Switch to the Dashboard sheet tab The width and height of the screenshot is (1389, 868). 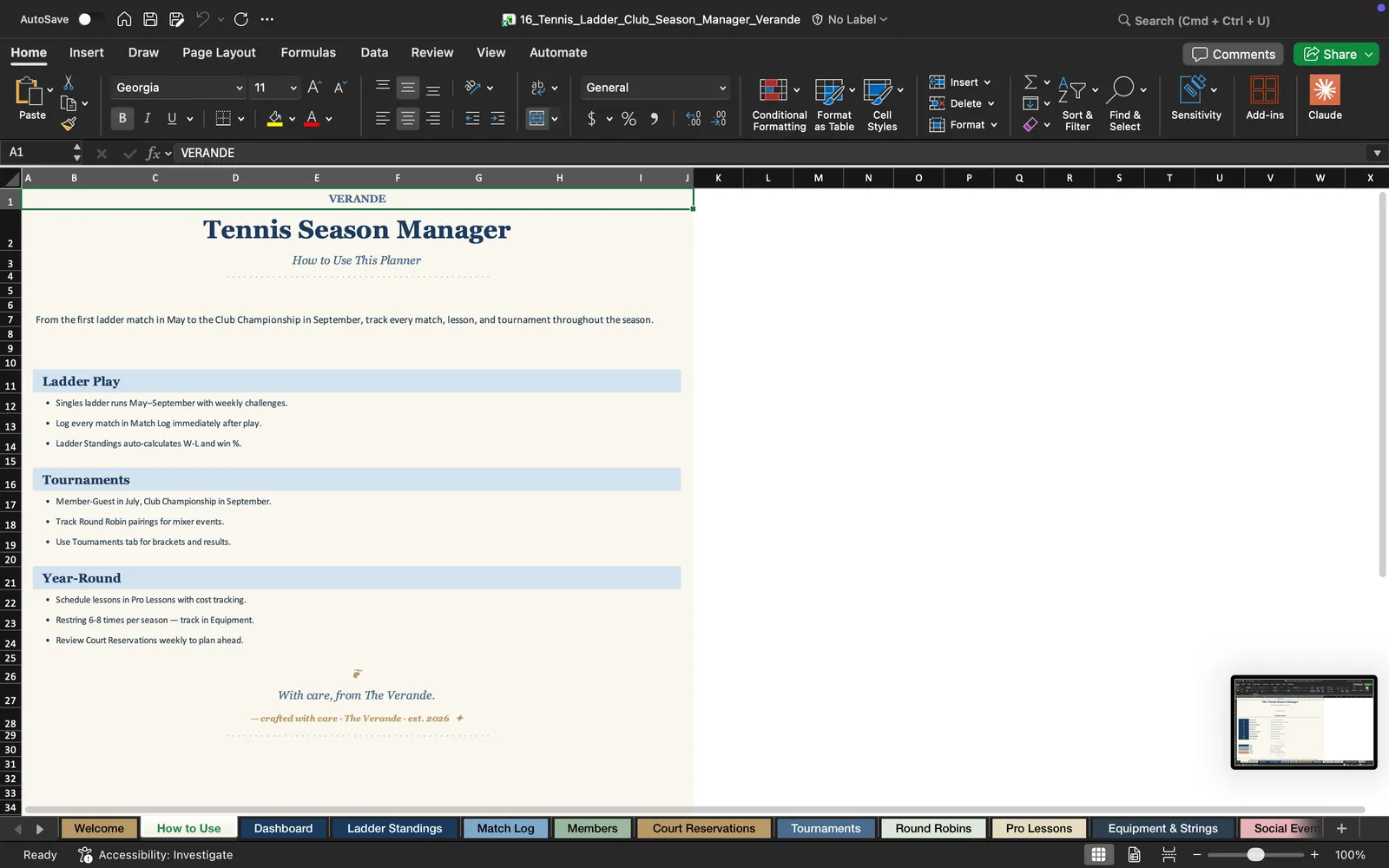(x=283, y=828)
